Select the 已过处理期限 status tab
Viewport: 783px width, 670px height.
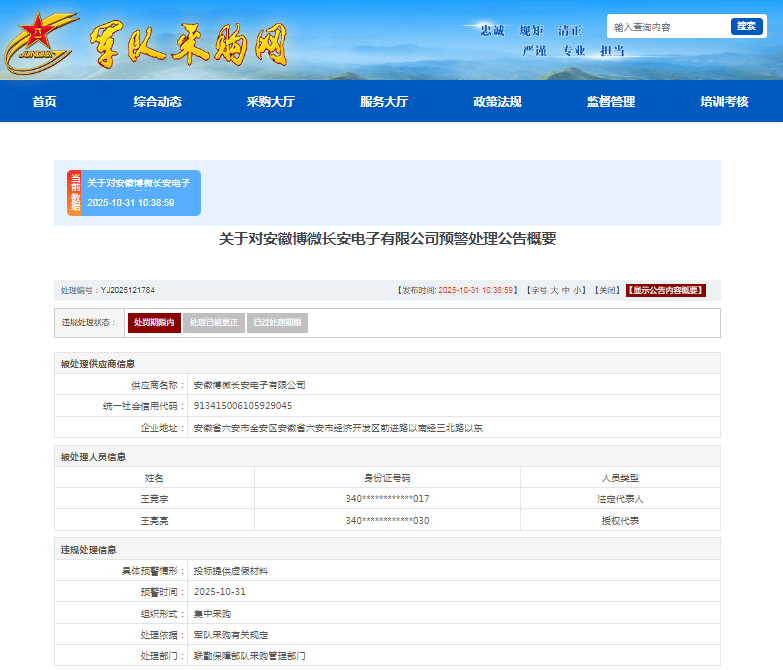(x=277, y=323)
